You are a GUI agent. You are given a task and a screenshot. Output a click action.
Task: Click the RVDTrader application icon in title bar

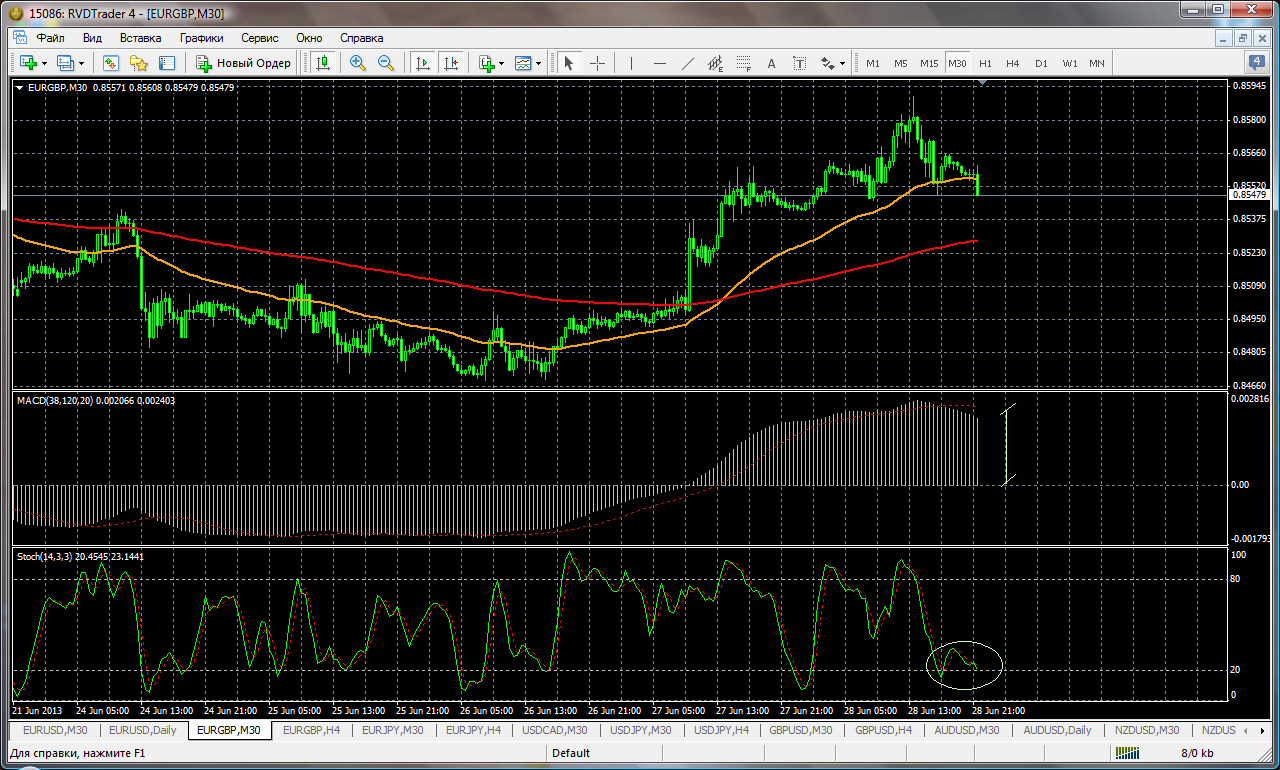pyautogui.click(x=14, y=13)
